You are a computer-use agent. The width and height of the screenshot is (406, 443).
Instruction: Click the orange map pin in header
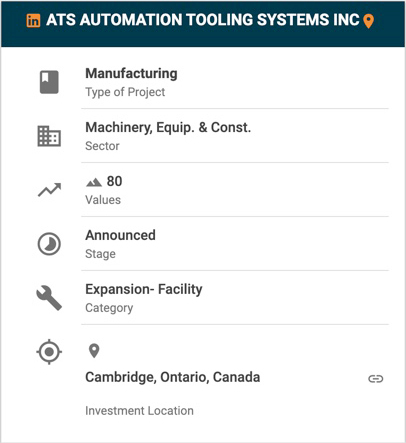[368, 21]
